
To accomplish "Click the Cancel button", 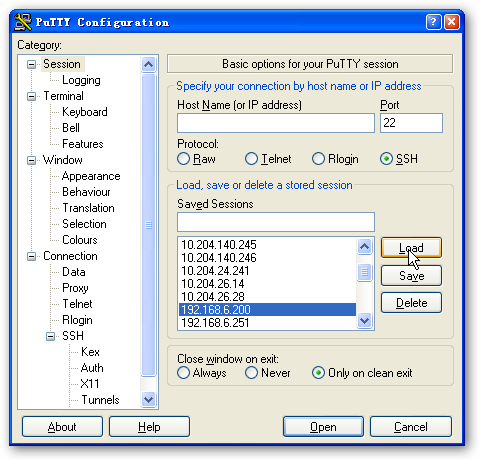I will pyautogui.click(x=411, y=427).
